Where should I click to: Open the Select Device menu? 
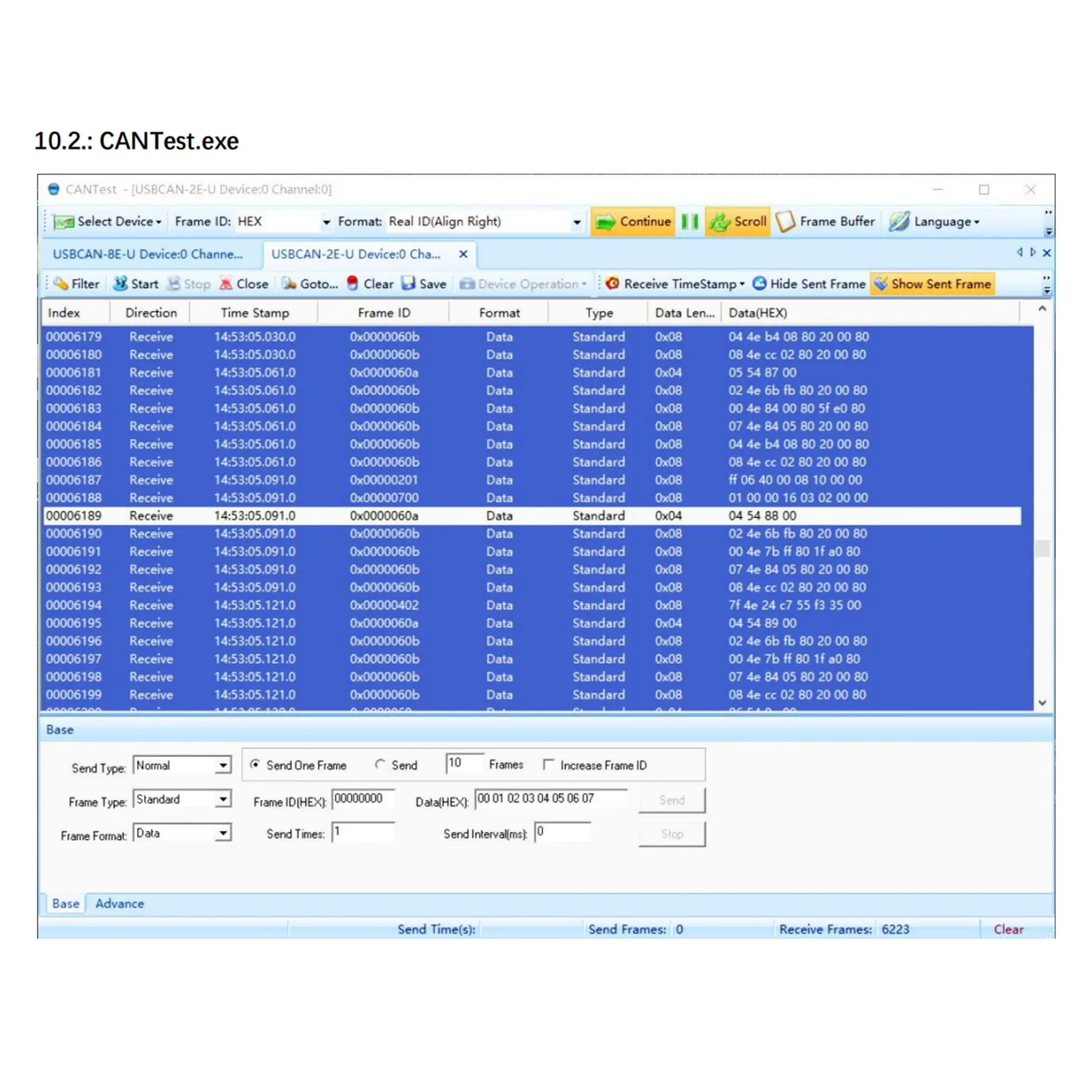108,222
